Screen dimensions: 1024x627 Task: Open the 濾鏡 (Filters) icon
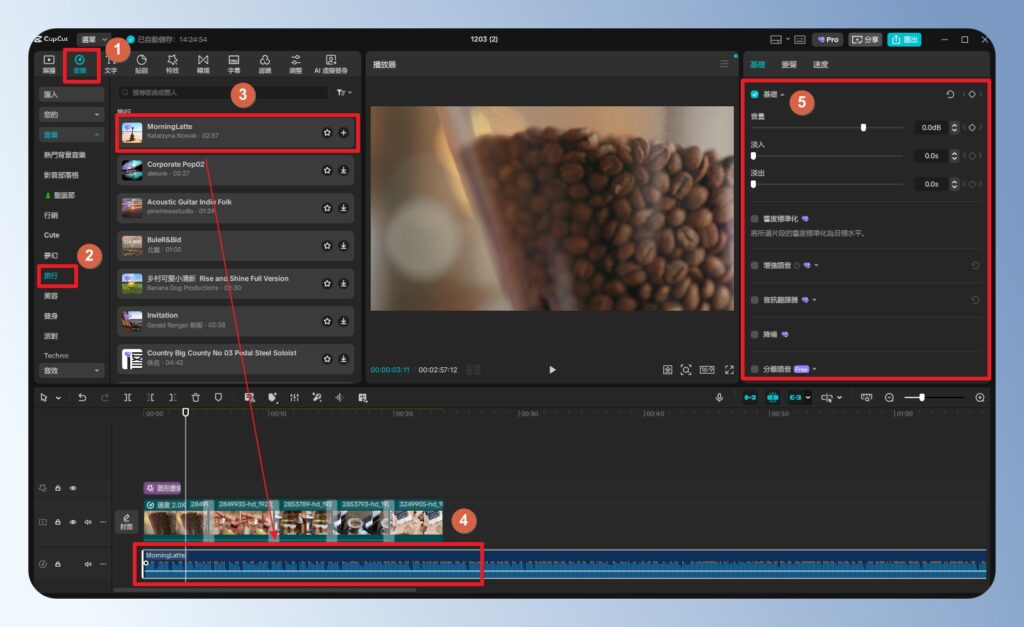click(264, 62)
